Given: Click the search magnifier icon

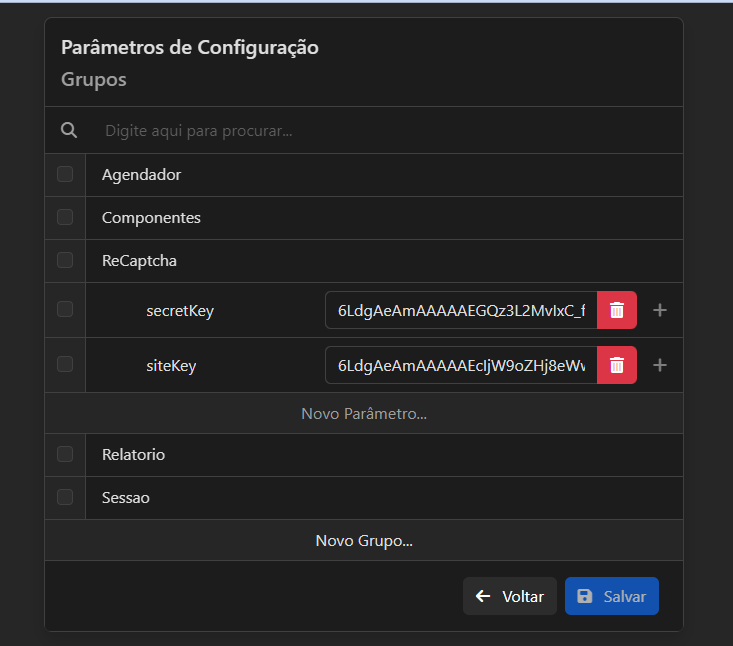Looking at the screenshot, I should [x=69, y=130].
